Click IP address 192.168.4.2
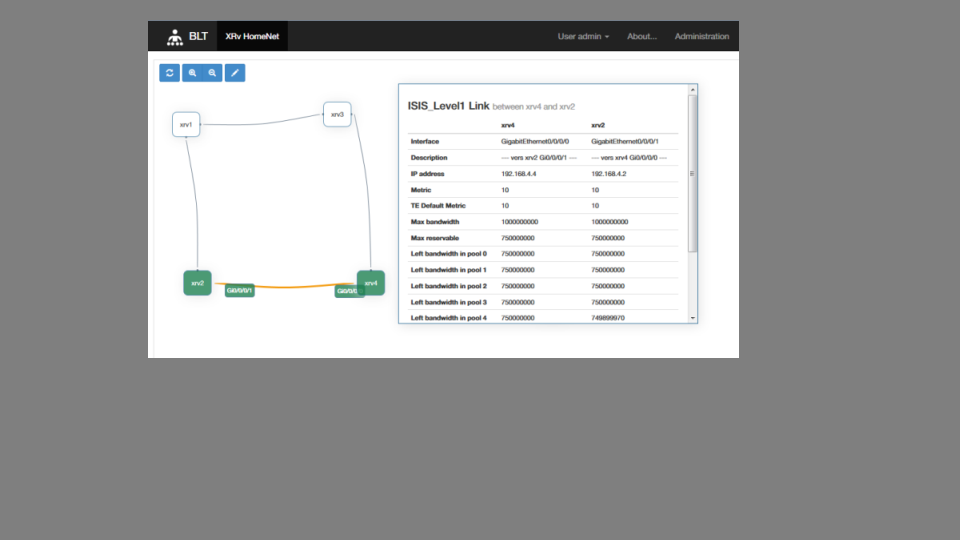Image resolution: width=960 pixels, height=540 pixels. 609,174
